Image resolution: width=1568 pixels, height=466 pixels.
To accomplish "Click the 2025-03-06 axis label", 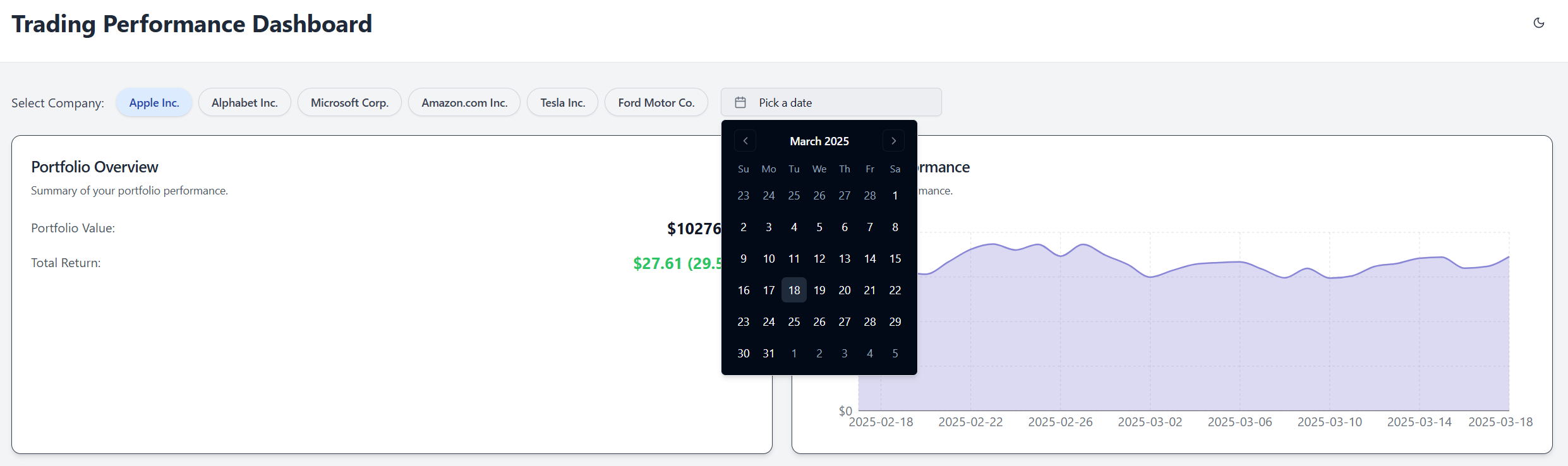I will coord(1239,422).
